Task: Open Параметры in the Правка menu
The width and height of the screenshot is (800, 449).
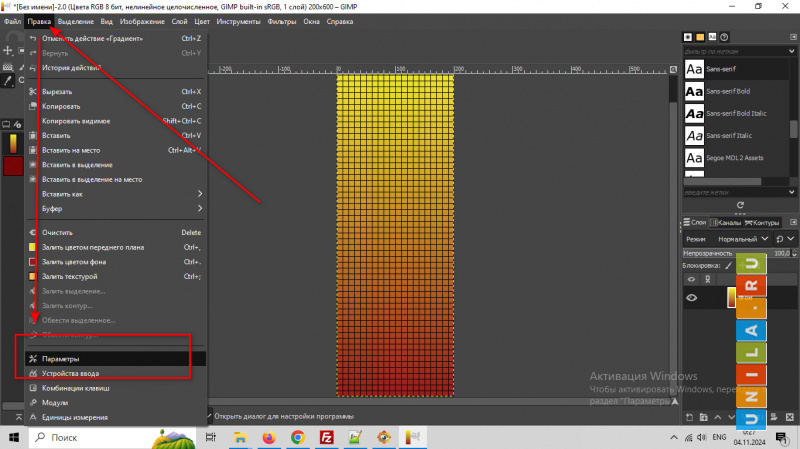Action: click(x=60, y=358)
